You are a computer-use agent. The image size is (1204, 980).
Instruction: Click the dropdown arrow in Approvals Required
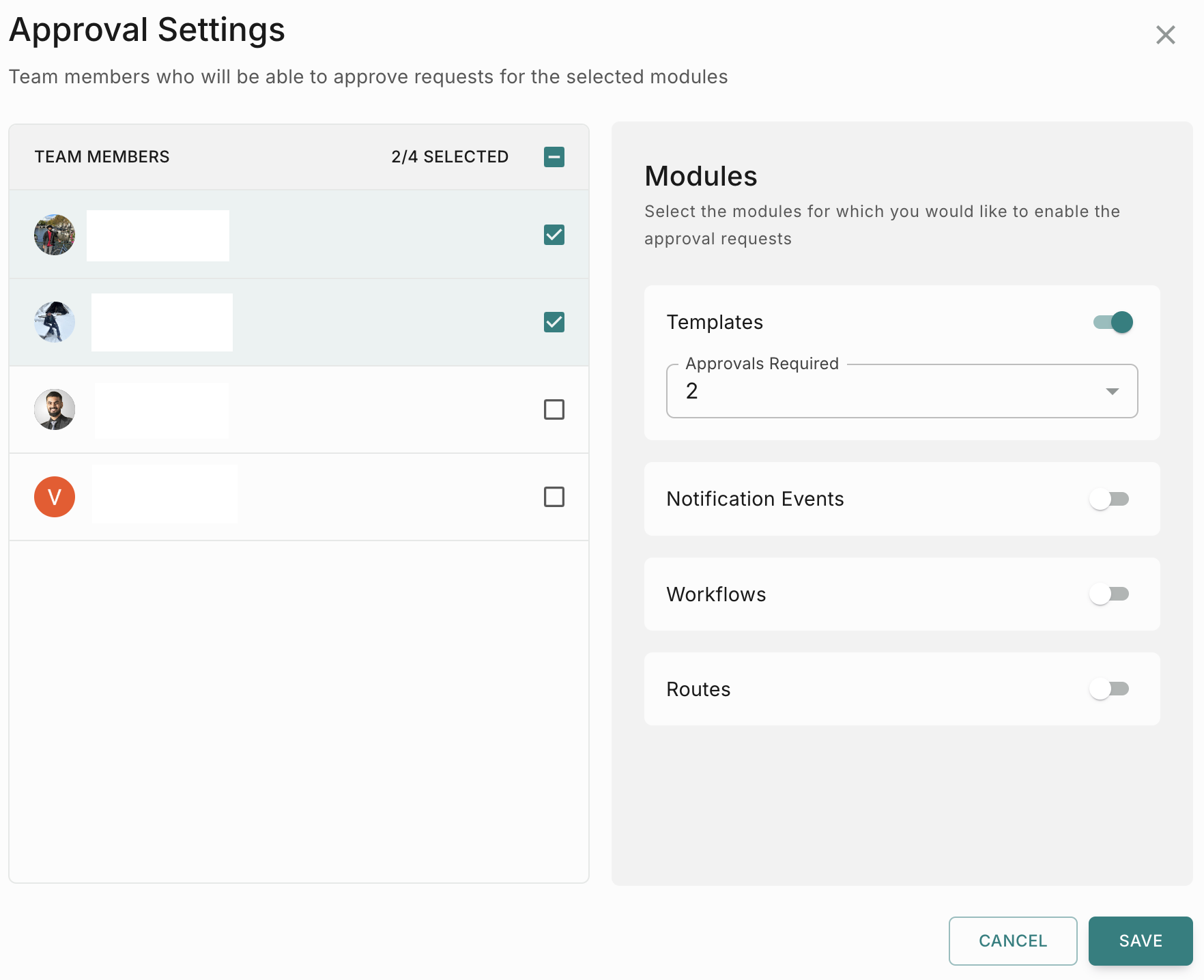pos(1112,391)
